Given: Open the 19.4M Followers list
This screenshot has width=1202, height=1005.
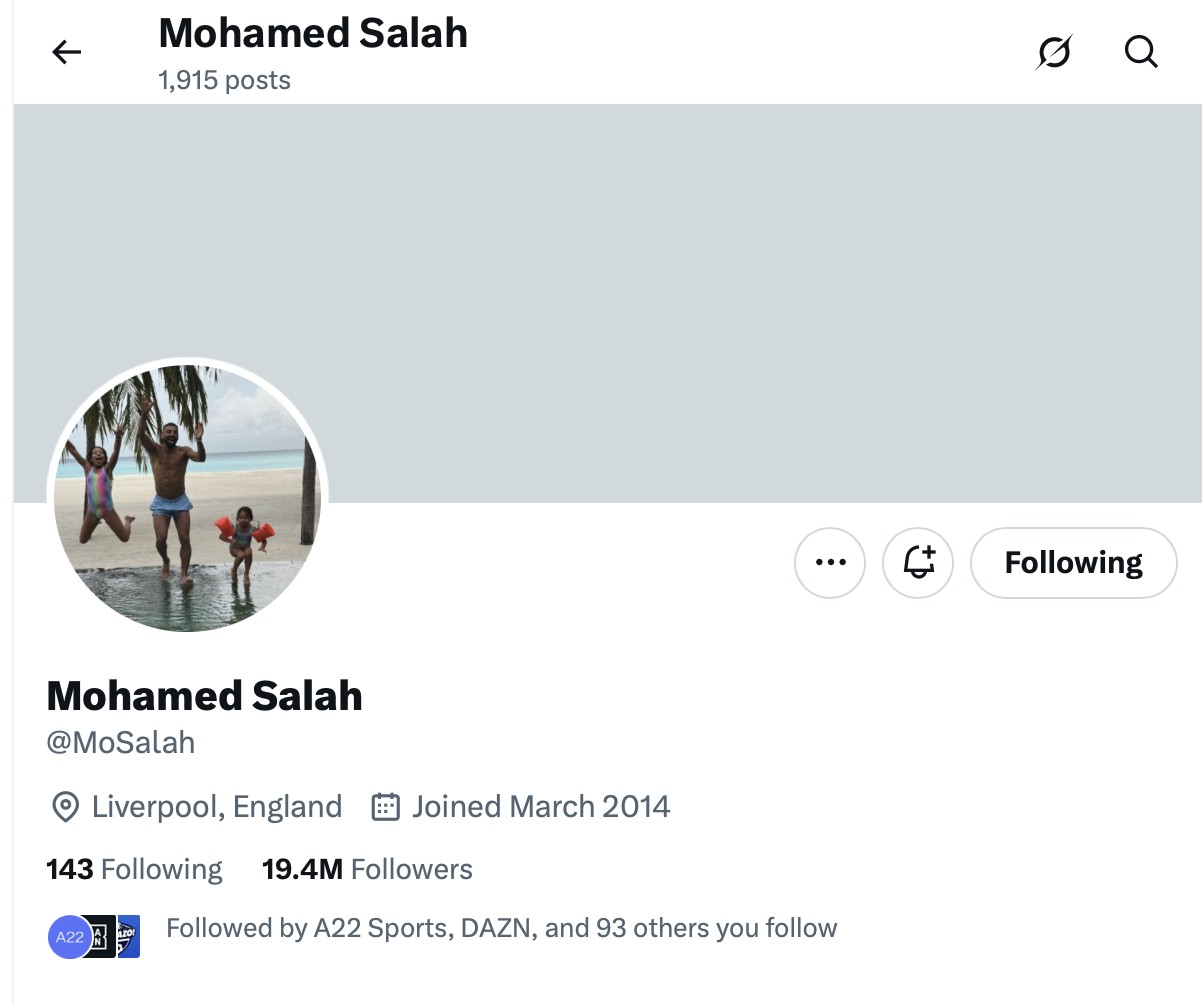Looking at the screenshot, I should point(367,869).
